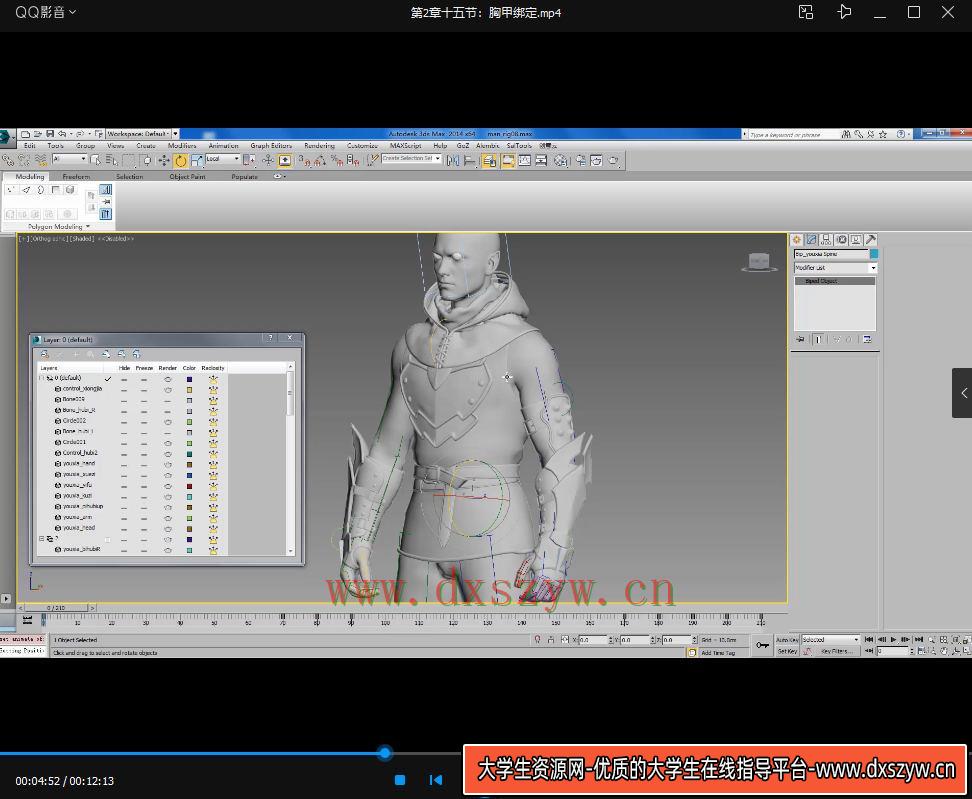Click the Mirror tool icon
This screenshot has width=972, height=799.
click(x=453, y=161)
